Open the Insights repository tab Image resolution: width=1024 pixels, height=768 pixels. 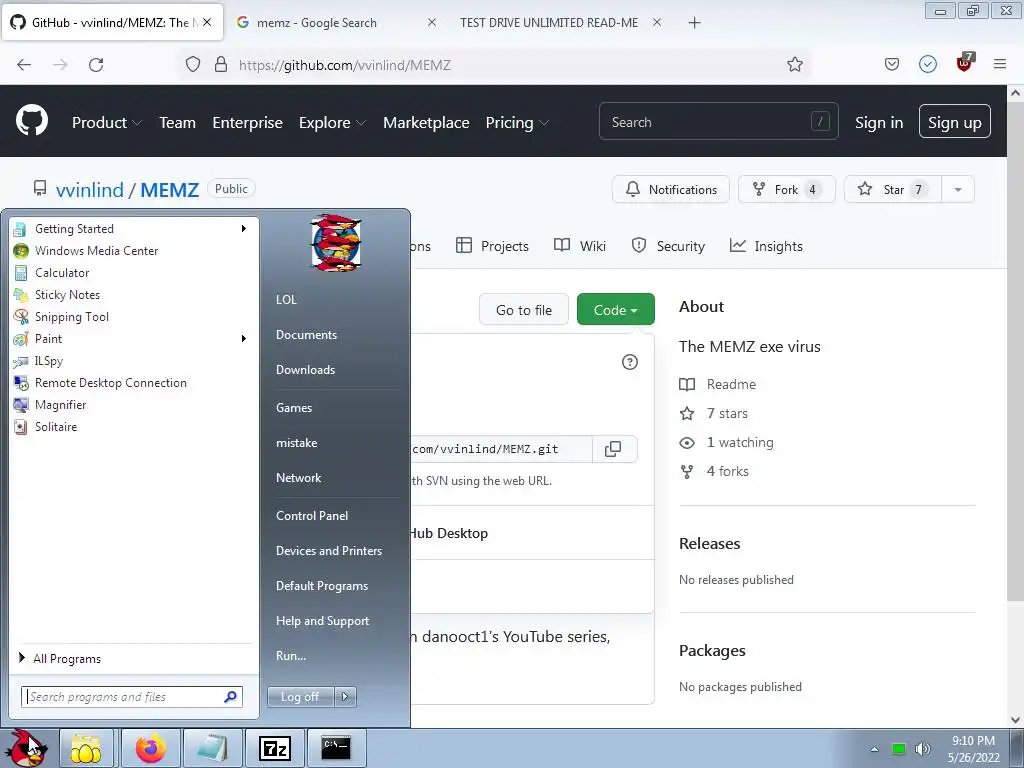766,246
